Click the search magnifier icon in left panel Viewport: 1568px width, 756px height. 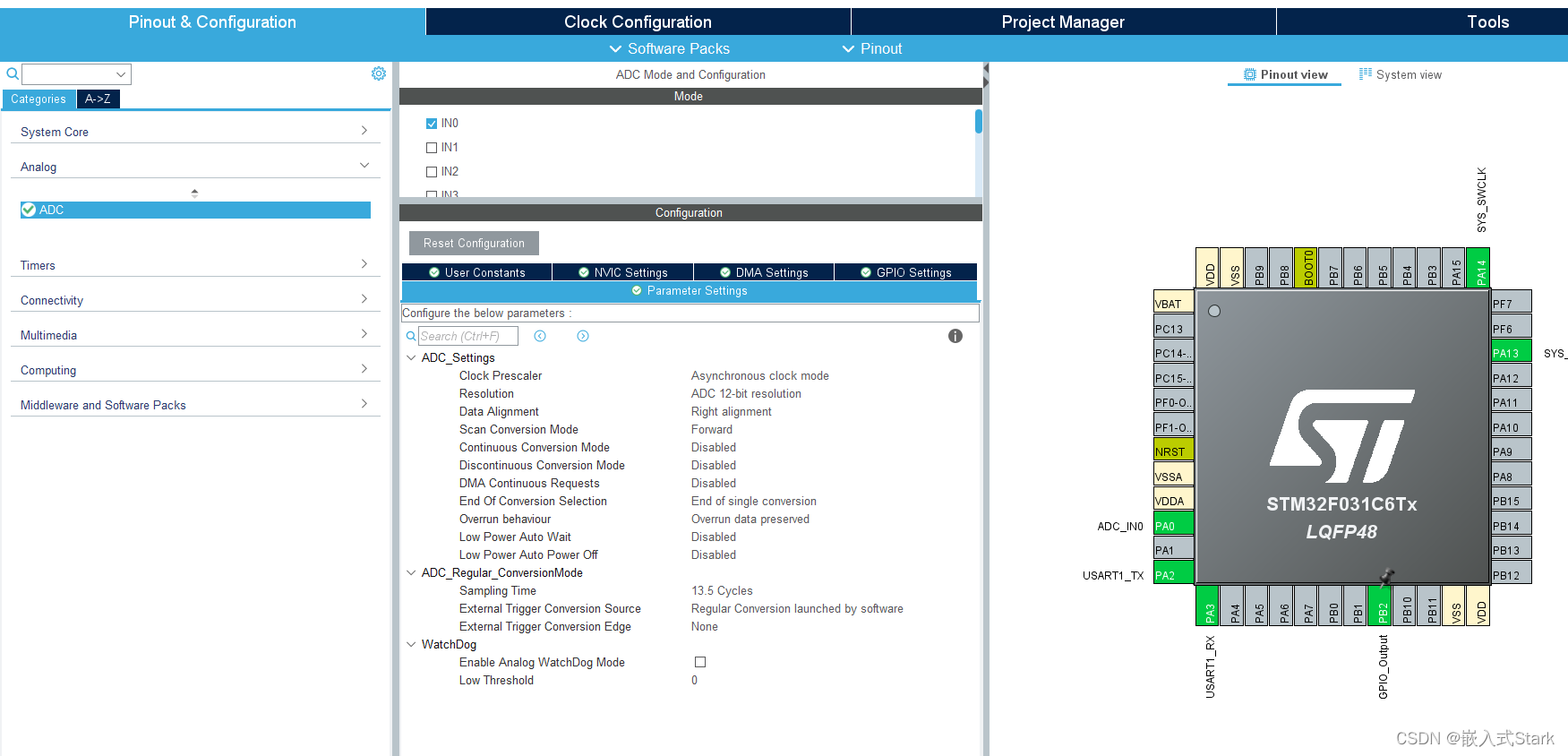point(13,73)
